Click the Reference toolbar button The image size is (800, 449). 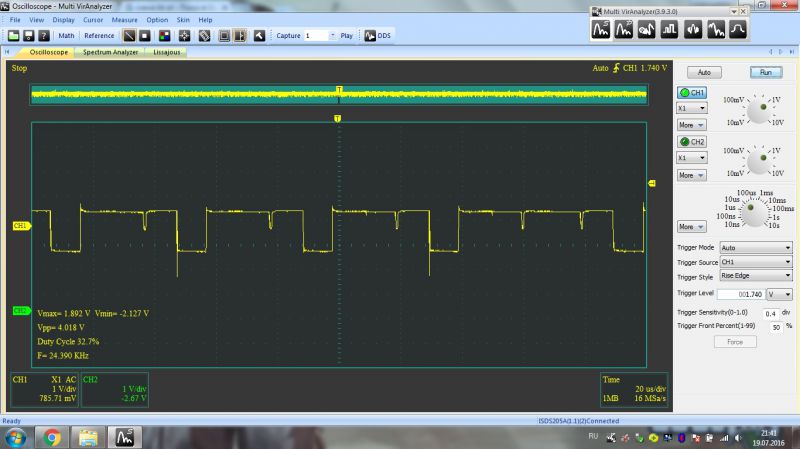pyautogui.click(x=99, y=36)
